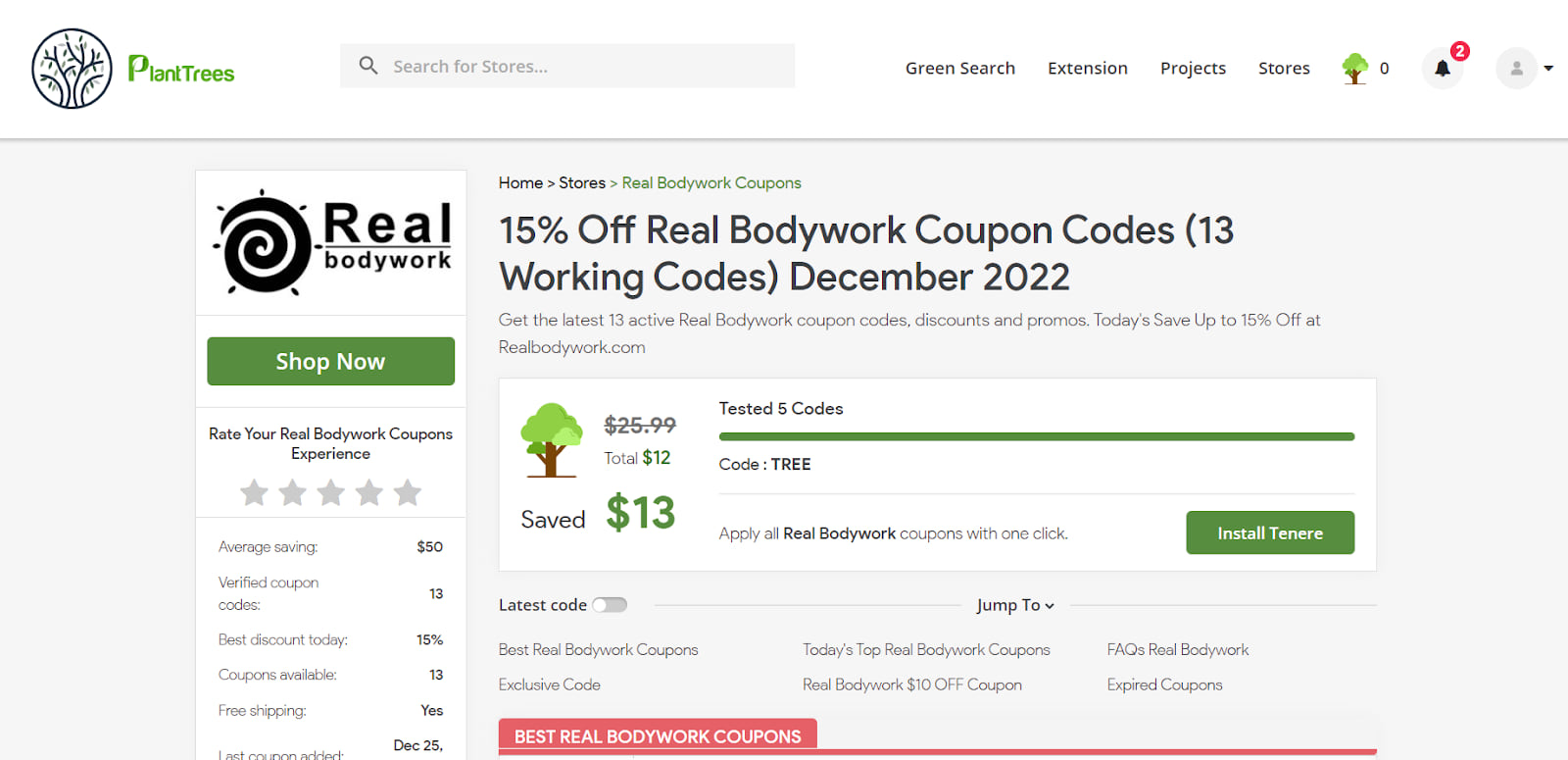Go to Stores breadcrumb link
This screenshot has height=760, width=1568.
tap(582, 182)
